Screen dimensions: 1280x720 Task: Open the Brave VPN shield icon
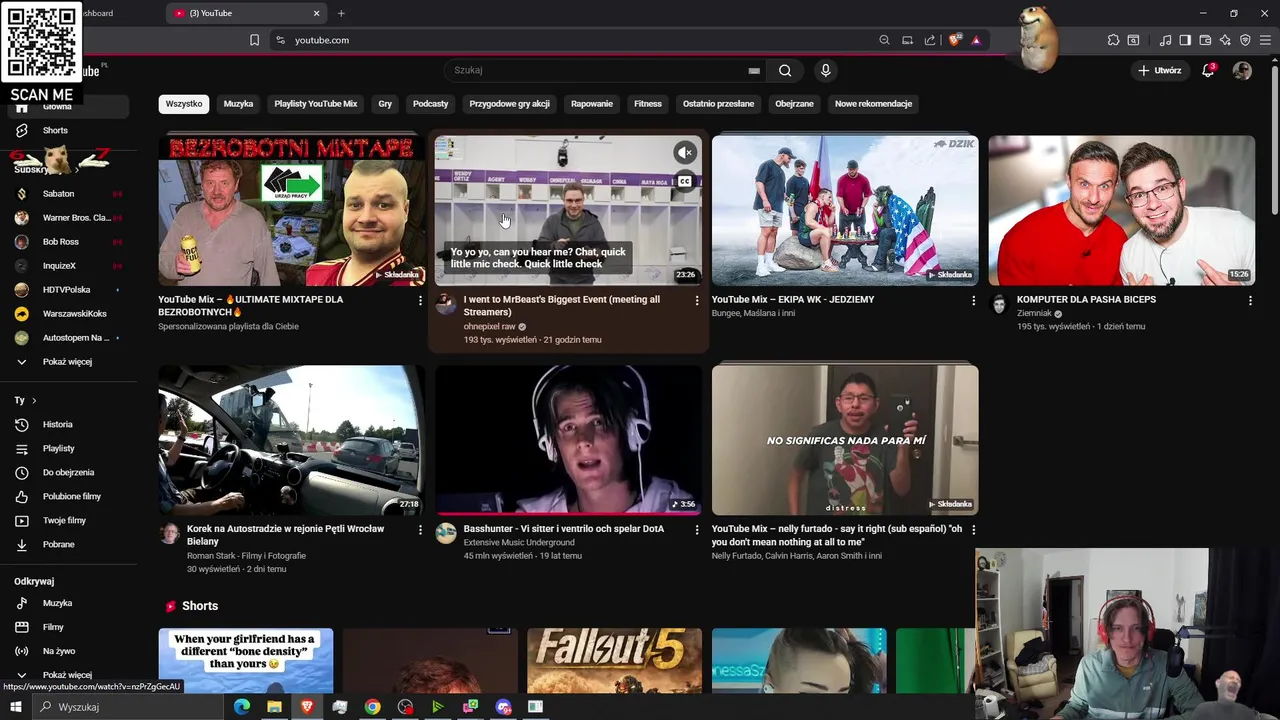click(1245, 40)
